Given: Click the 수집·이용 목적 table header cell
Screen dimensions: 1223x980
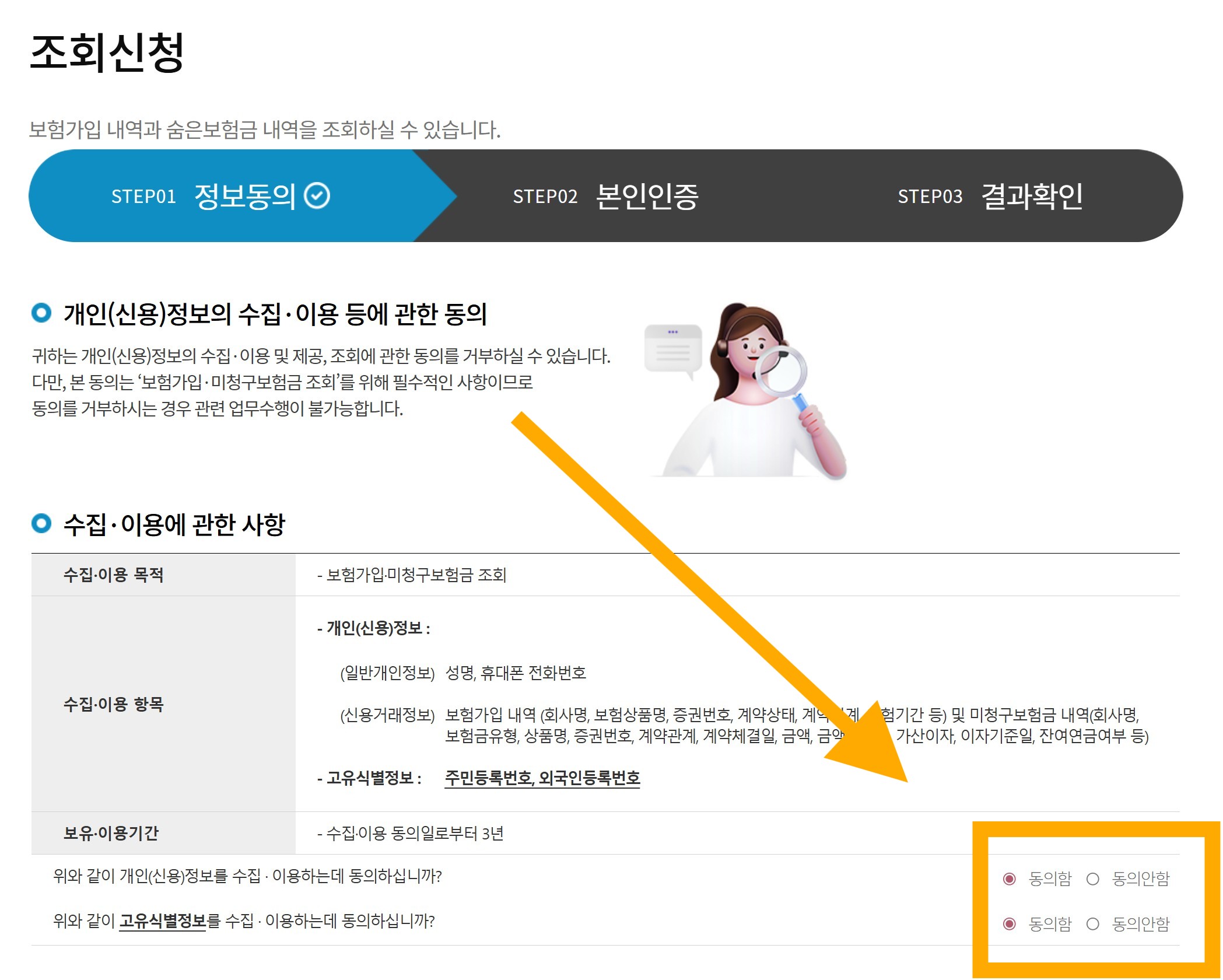Looking at the screenshot, I should 113,575.
